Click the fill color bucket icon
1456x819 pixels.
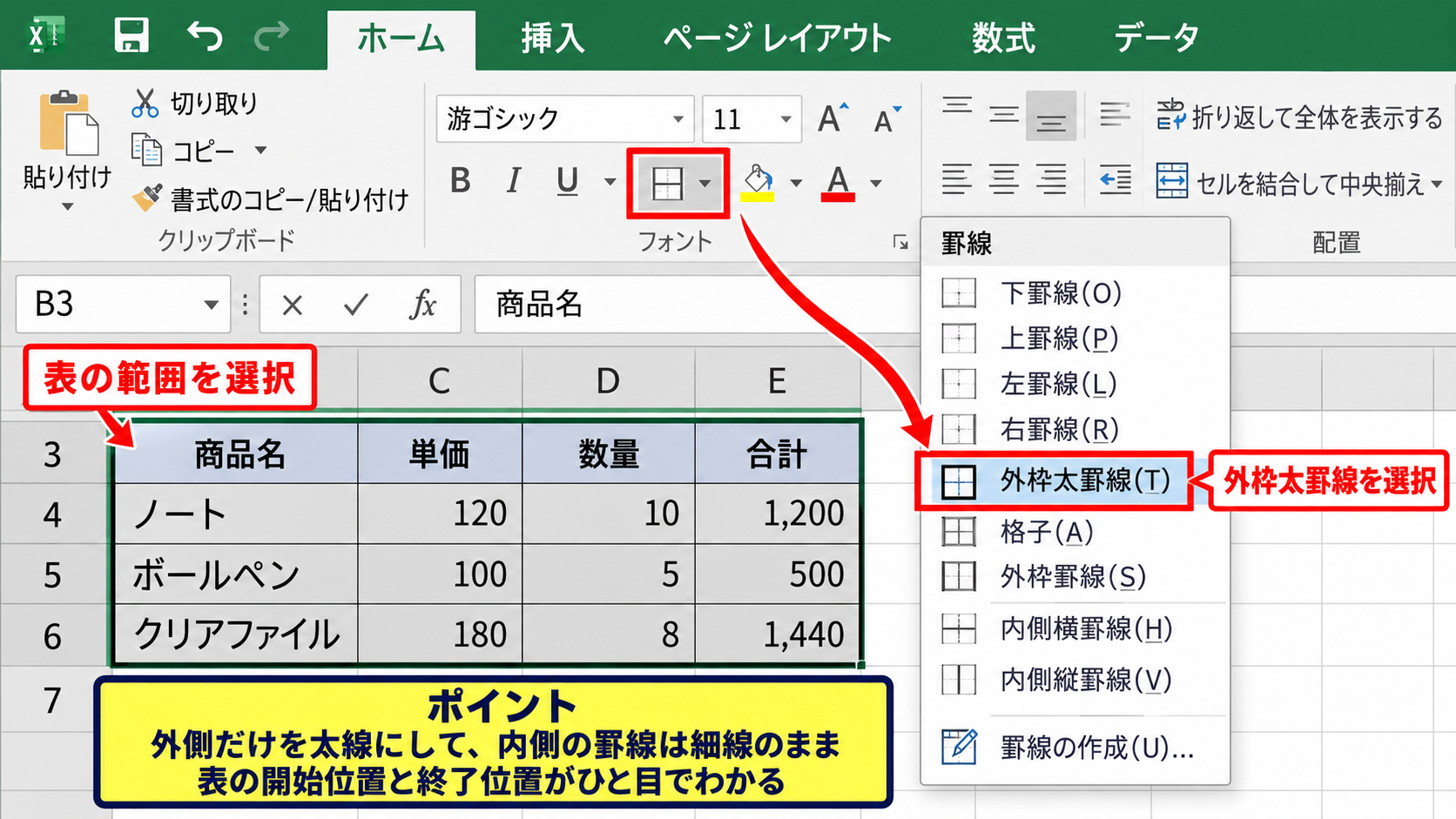tap(758, 182)
